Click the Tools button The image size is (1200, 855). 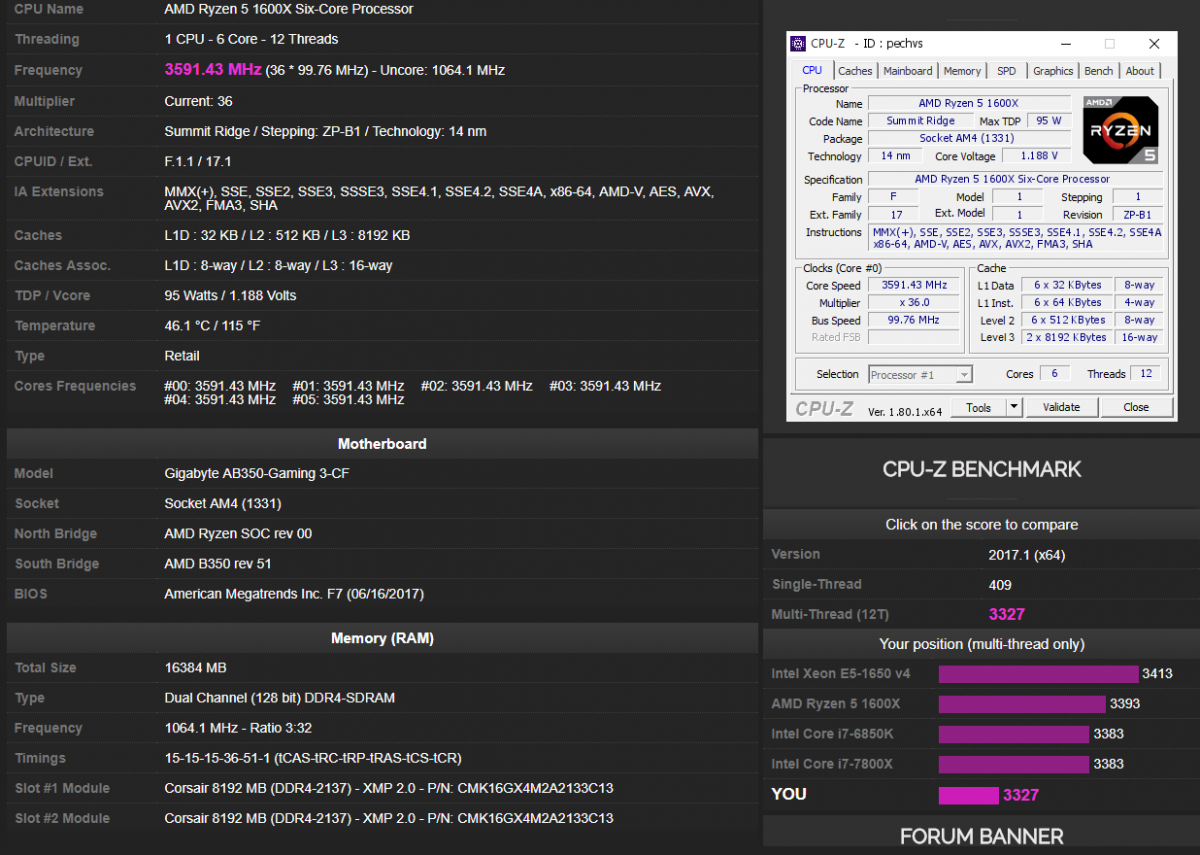click(978, 407)
